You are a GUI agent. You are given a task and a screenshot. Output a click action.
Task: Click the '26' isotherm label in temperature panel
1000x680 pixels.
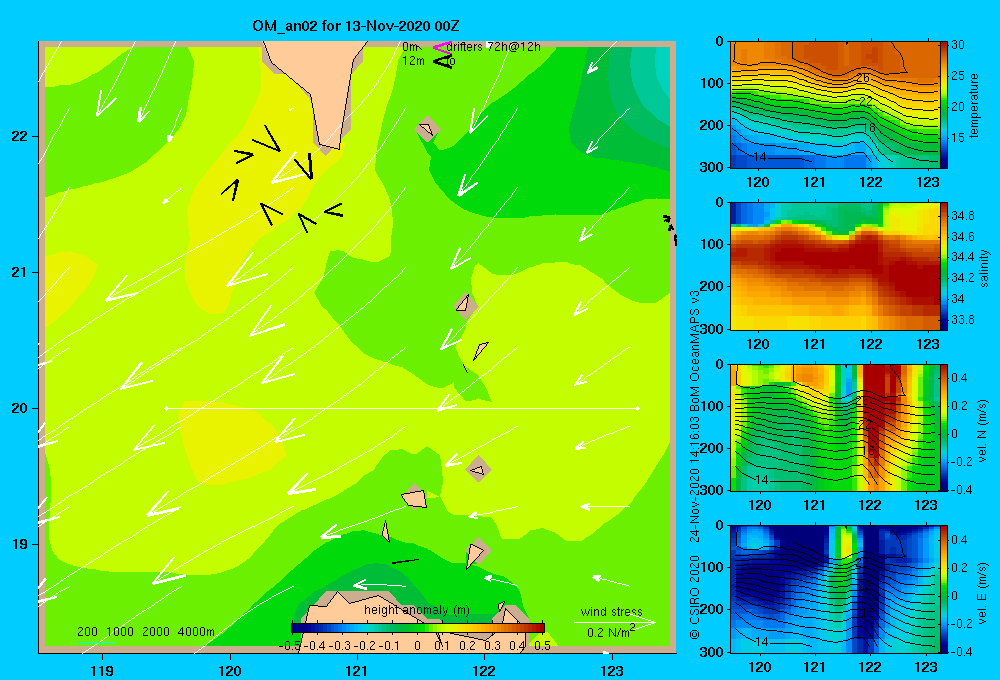coord(863,78)
